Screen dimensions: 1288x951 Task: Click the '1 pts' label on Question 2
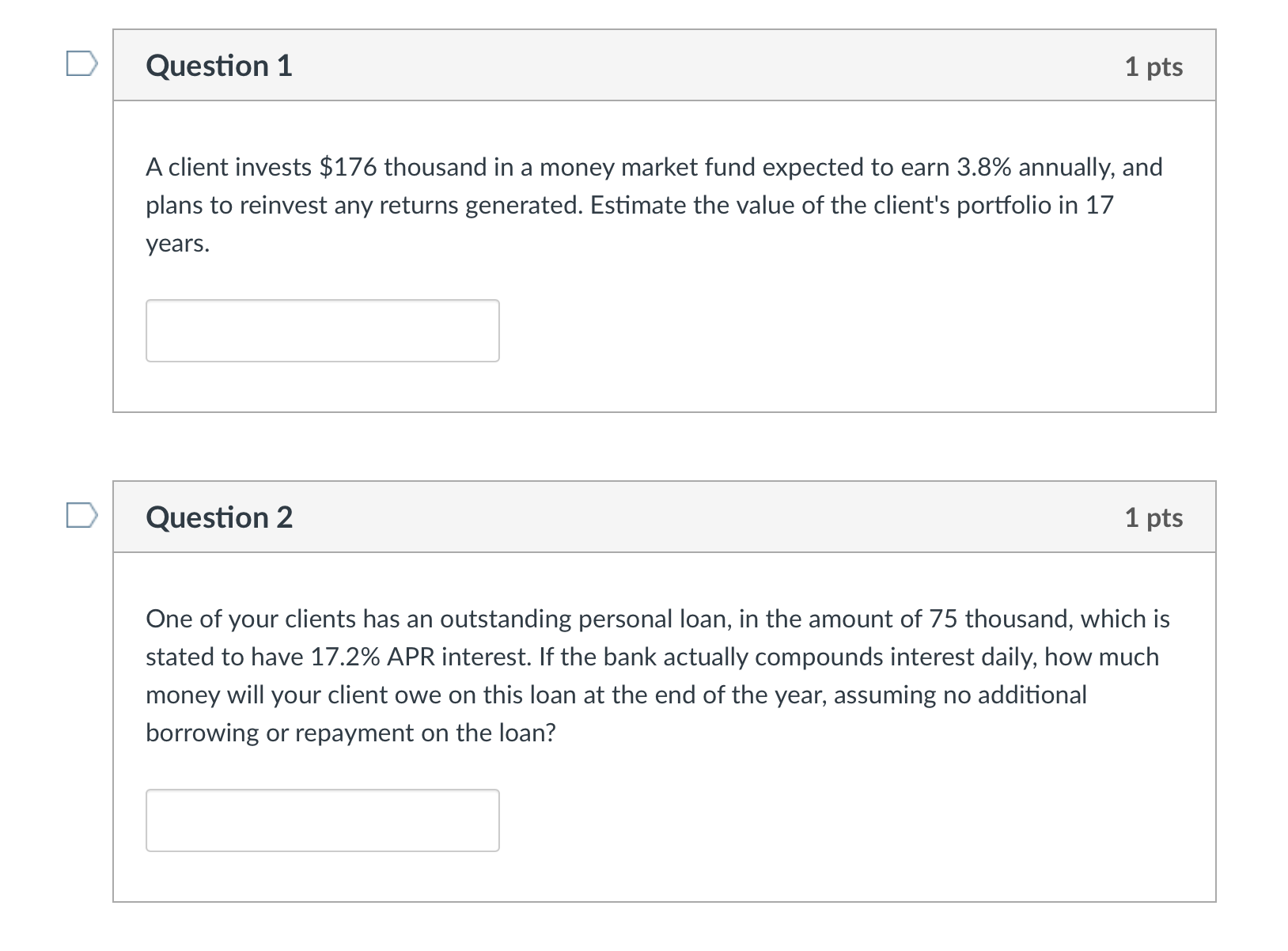pyautogui.click(x=1156, y=518)
